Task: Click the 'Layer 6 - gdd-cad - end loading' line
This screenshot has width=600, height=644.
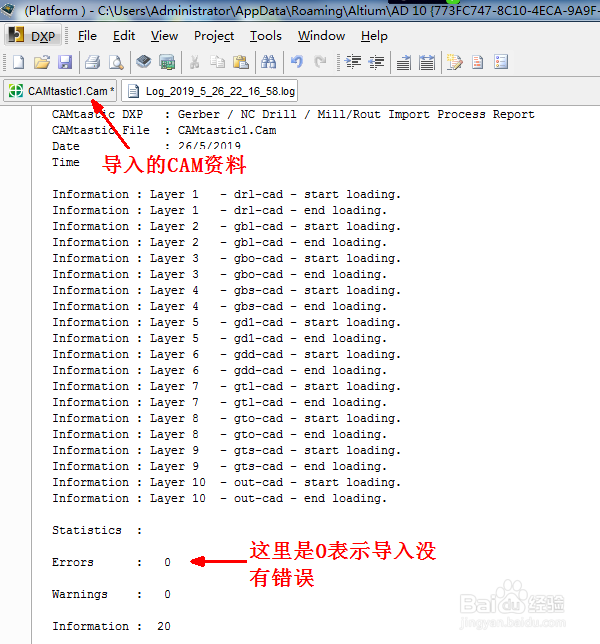Action: (219, 370)
